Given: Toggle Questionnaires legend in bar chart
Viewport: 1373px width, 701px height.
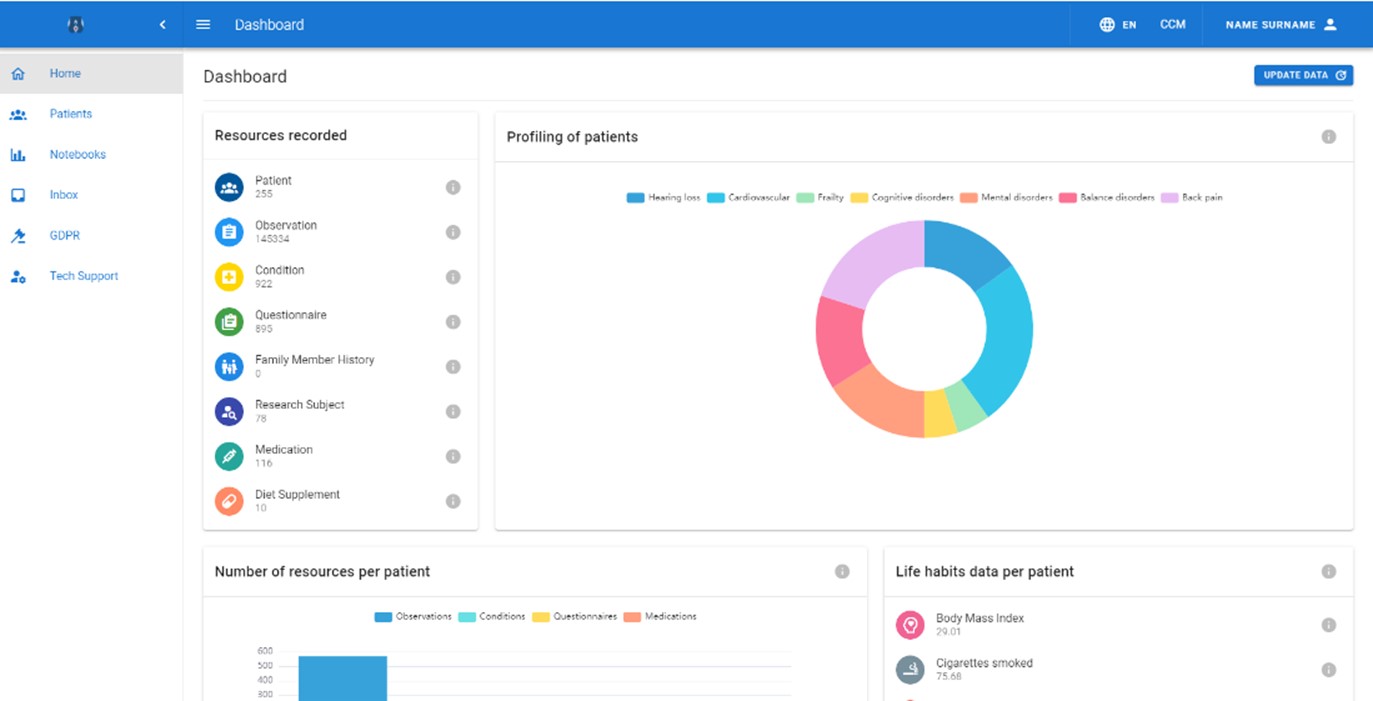Looking at the screenshot, I should pyautogui.click(x=575, y=617).
